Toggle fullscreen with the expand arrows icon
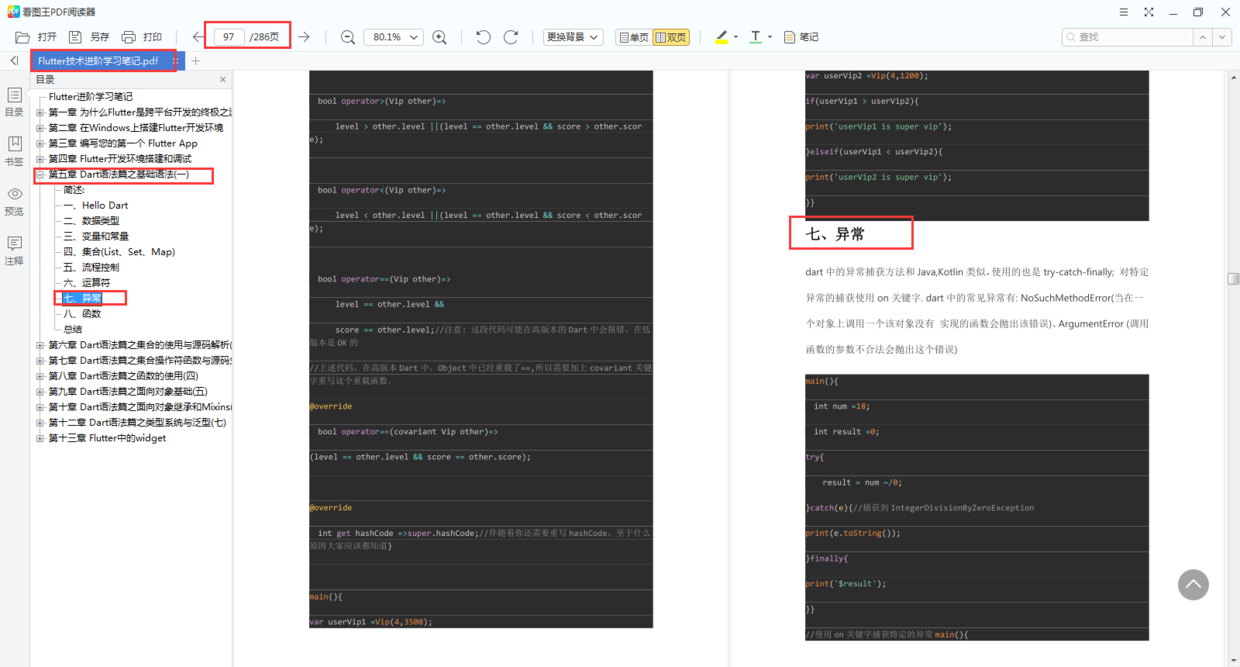Viewport: 1240px width, 667px height. [1148, 12]
